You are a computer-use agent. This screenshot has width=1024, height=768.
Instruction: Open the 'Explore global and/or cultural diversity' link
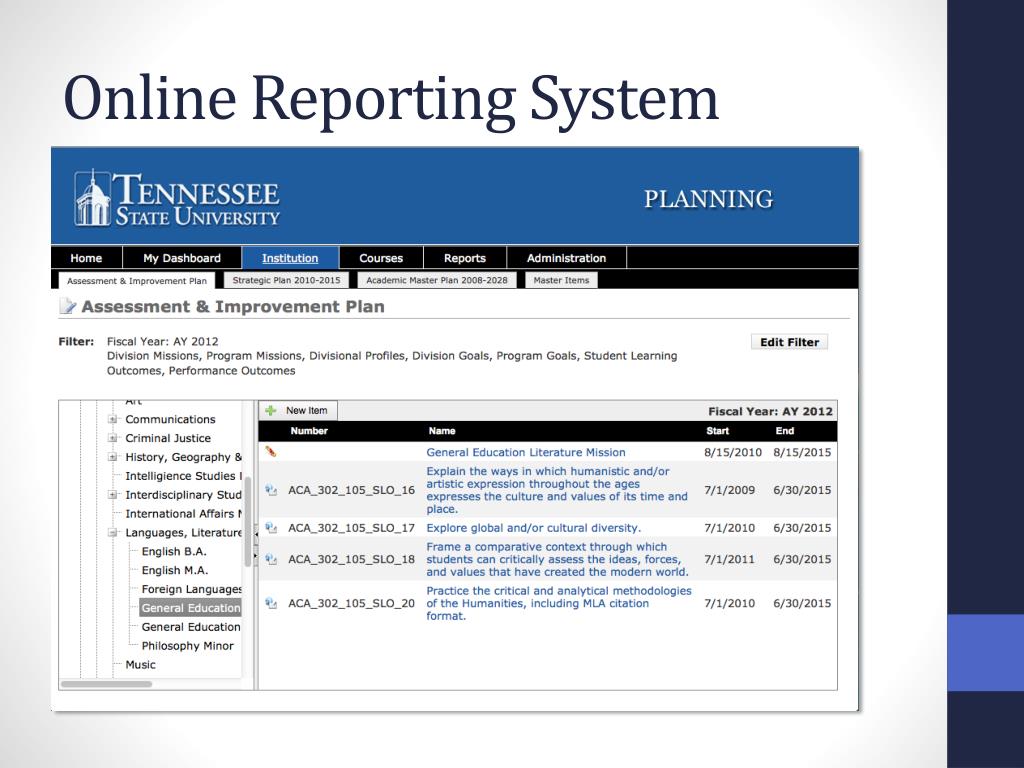pos(534,528)
